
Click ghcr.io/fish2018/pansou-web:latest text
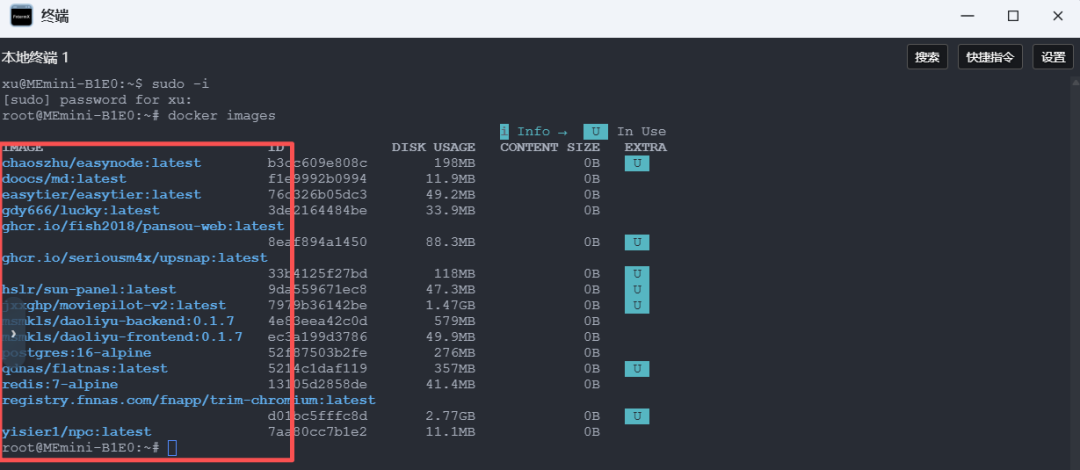[143, 226]
